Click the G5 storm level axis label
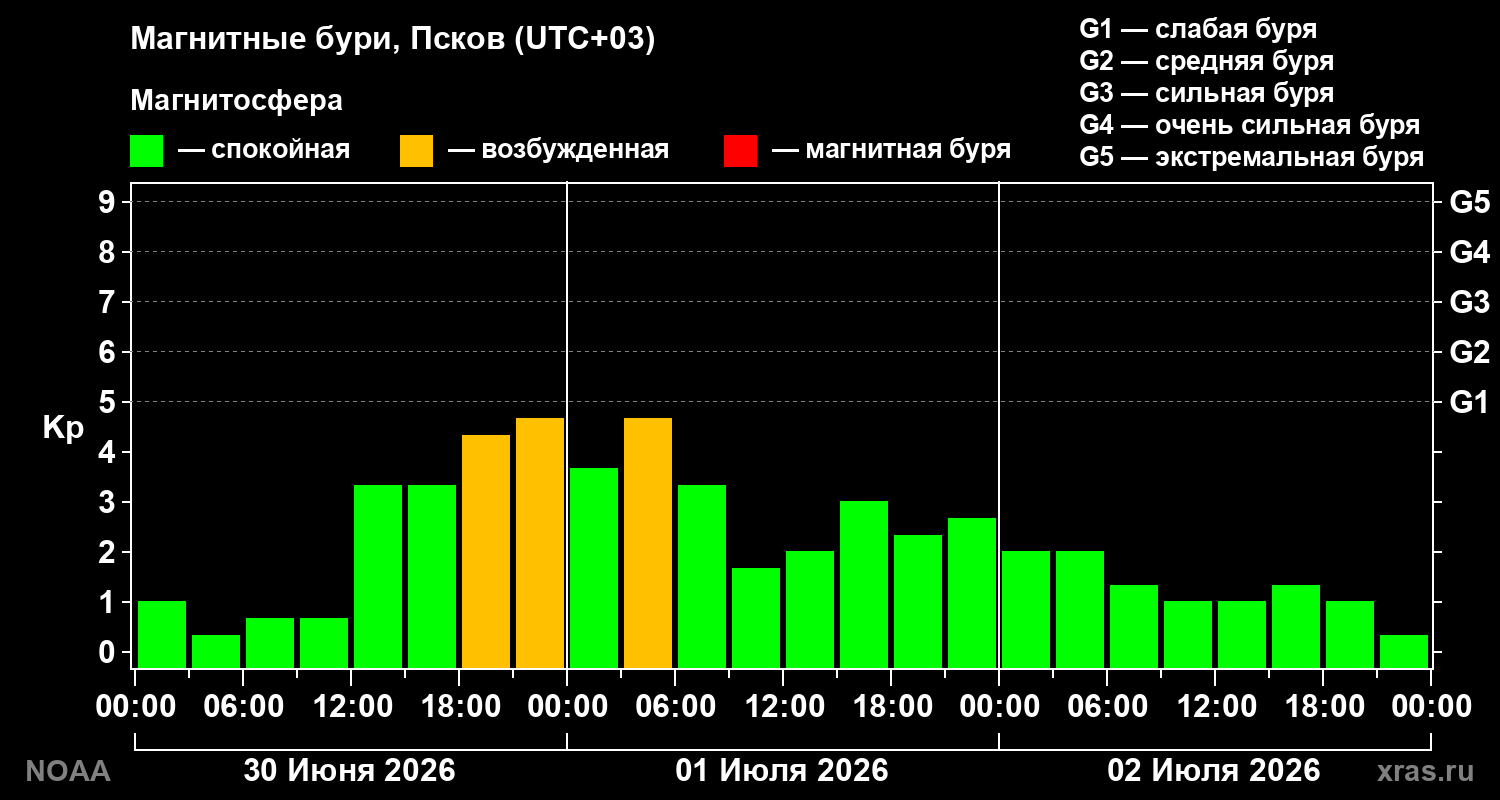The image size is (1500, 800). [1469, 203]
